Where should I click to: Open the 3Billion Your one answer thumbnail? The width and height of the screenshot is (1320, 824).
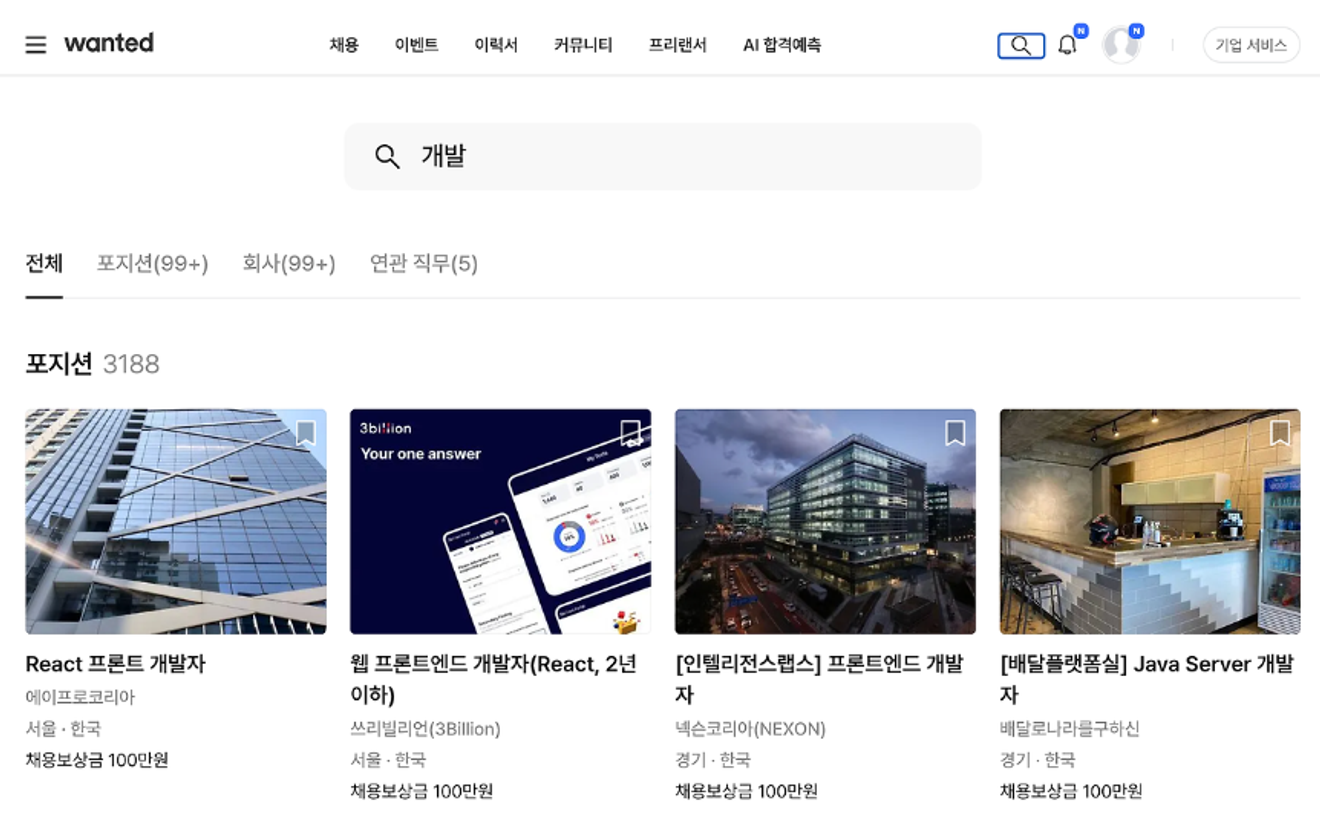(x=500, y=521)
